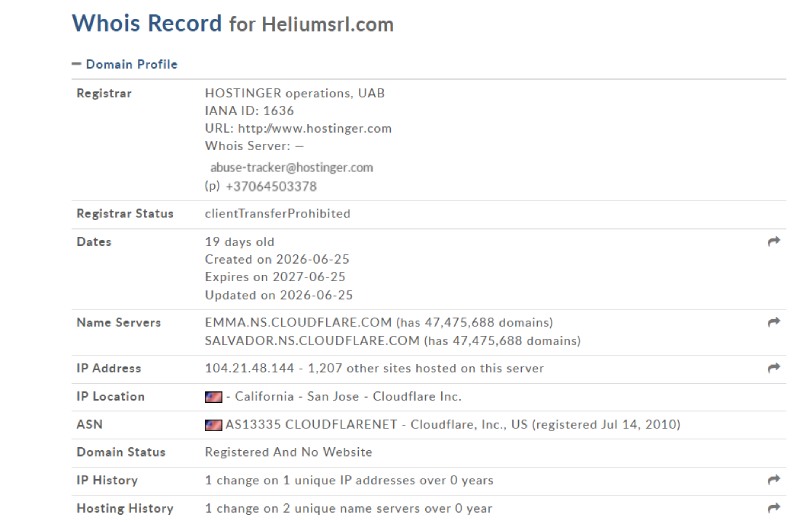This screenshot has height=524, width=800.
Task: Click 1,207 other sites hosted text
Action: (x=426, y=368)
